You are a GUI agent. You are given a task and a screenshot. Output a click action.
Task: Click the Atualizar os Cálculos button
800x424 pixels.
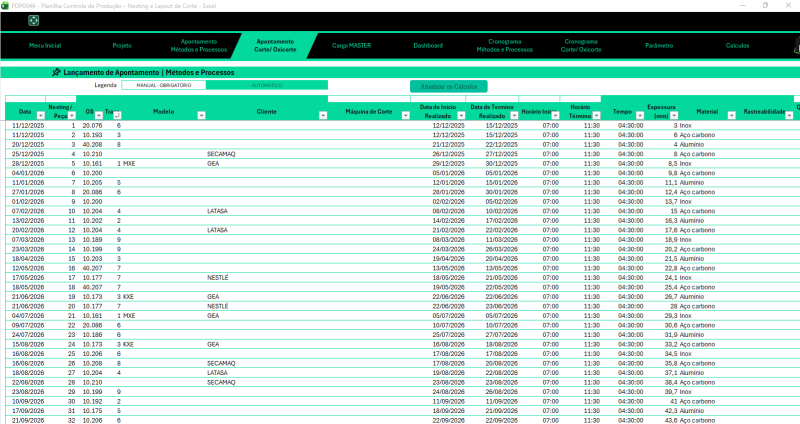[449, 86]
